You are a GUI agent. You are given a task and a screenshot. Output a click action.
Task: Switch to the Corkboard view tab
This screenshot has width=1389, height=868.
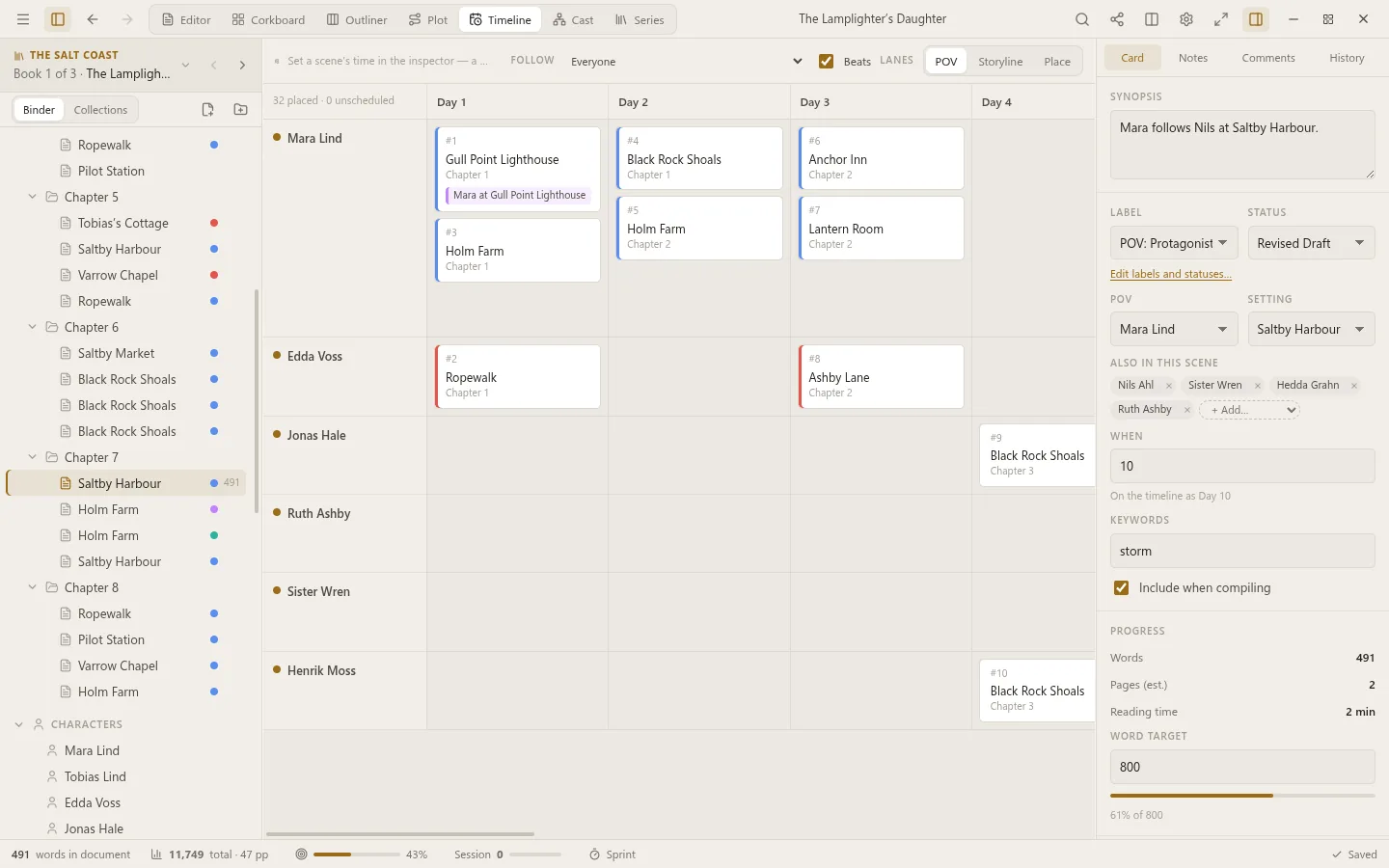[x=268, y=19]
